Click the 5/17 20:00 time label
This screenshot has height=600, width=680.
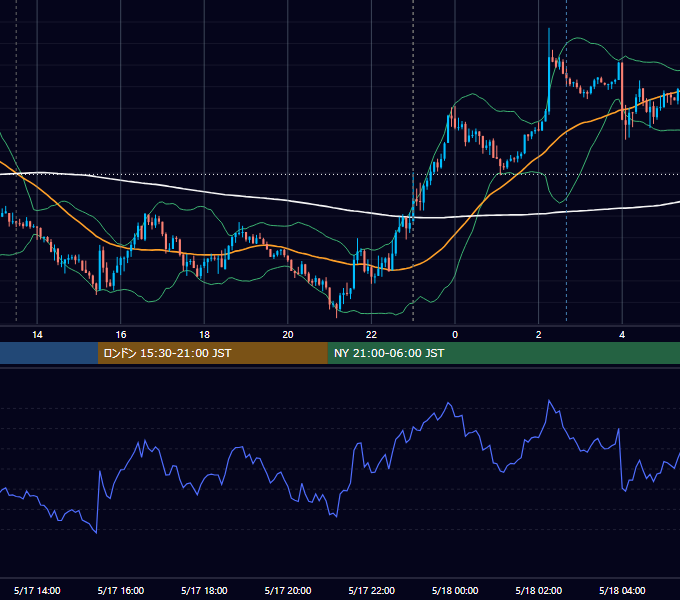pos(288,590)
